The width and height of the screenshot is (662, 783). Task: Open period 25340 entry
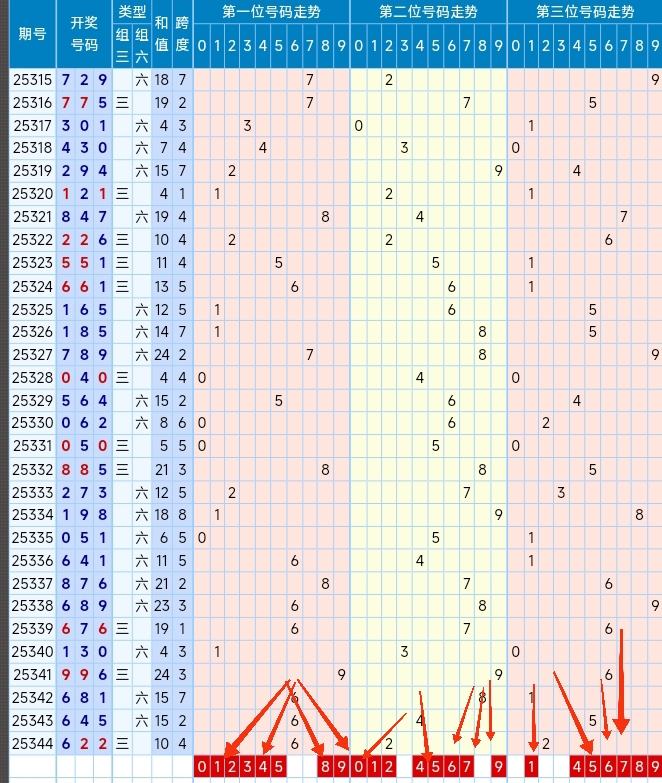click(x=32, y=652)
